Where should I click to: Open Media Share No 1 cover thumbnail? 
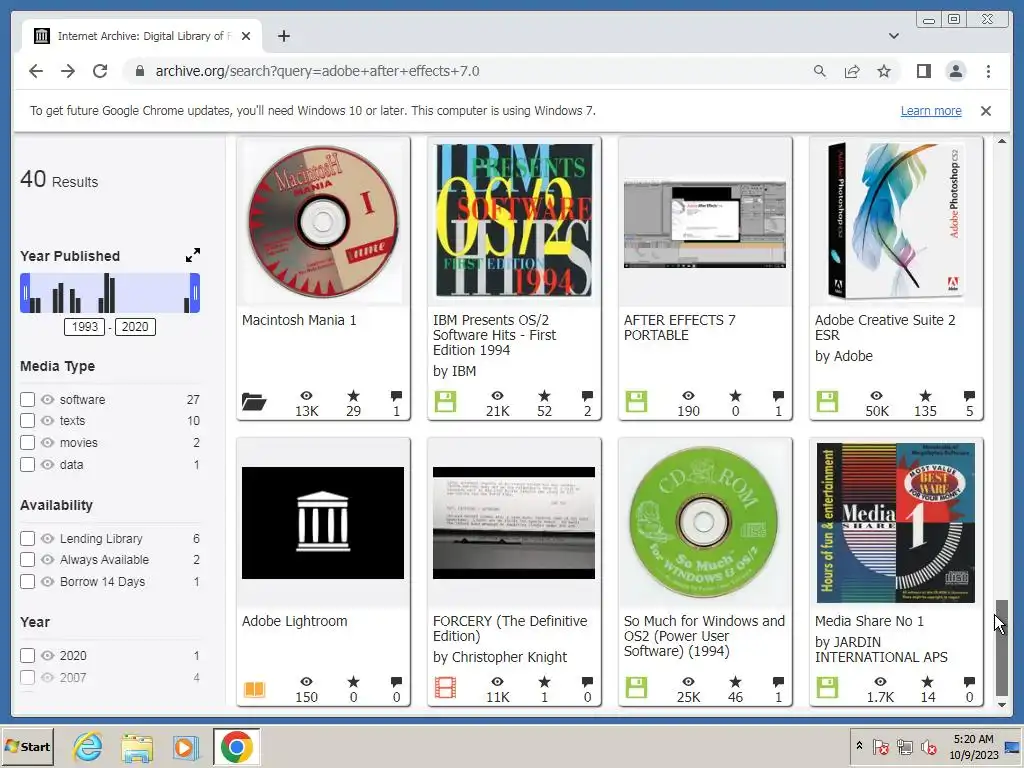[x=895, y=522]
